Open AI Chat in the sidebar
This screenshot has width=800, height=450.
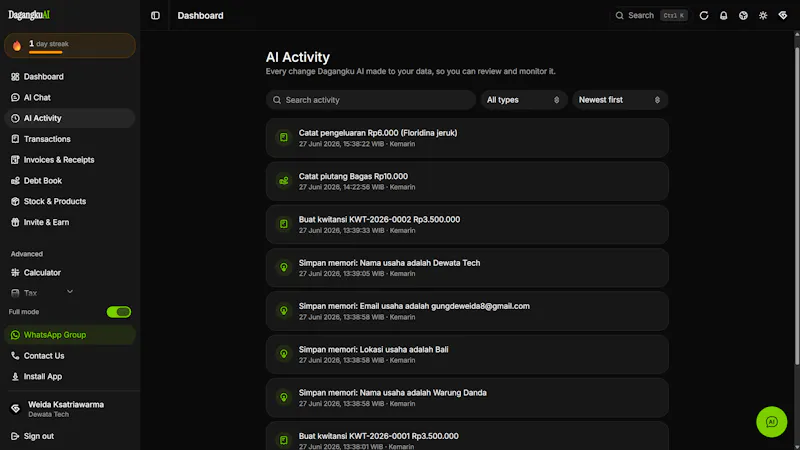point(69,97)
